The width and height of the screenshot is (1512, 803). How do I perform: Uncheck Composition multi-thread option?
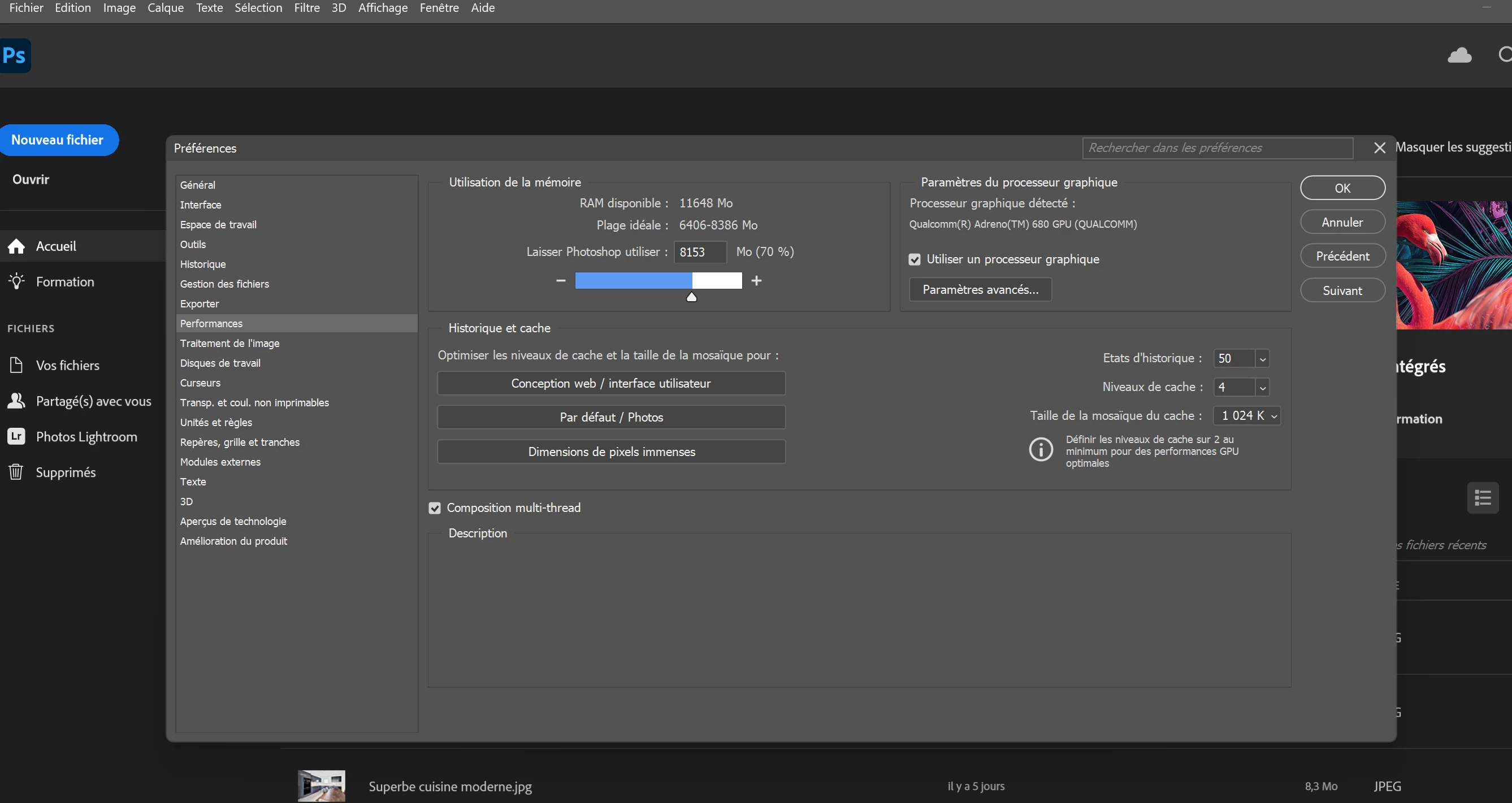pyautogui.click(x=434, y=508)
